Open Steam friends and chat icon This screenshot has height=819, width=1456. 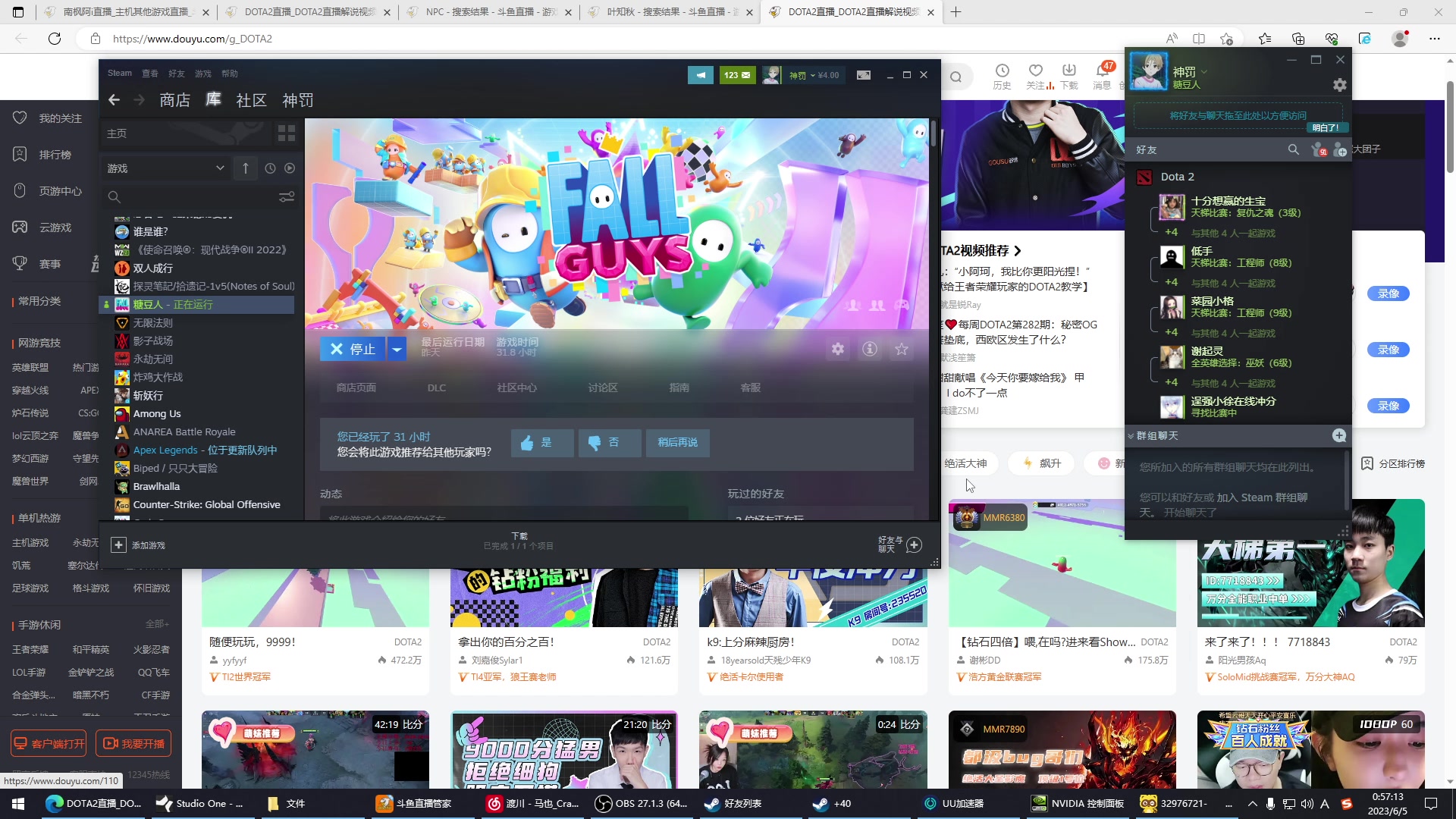[x=915, y=544]
